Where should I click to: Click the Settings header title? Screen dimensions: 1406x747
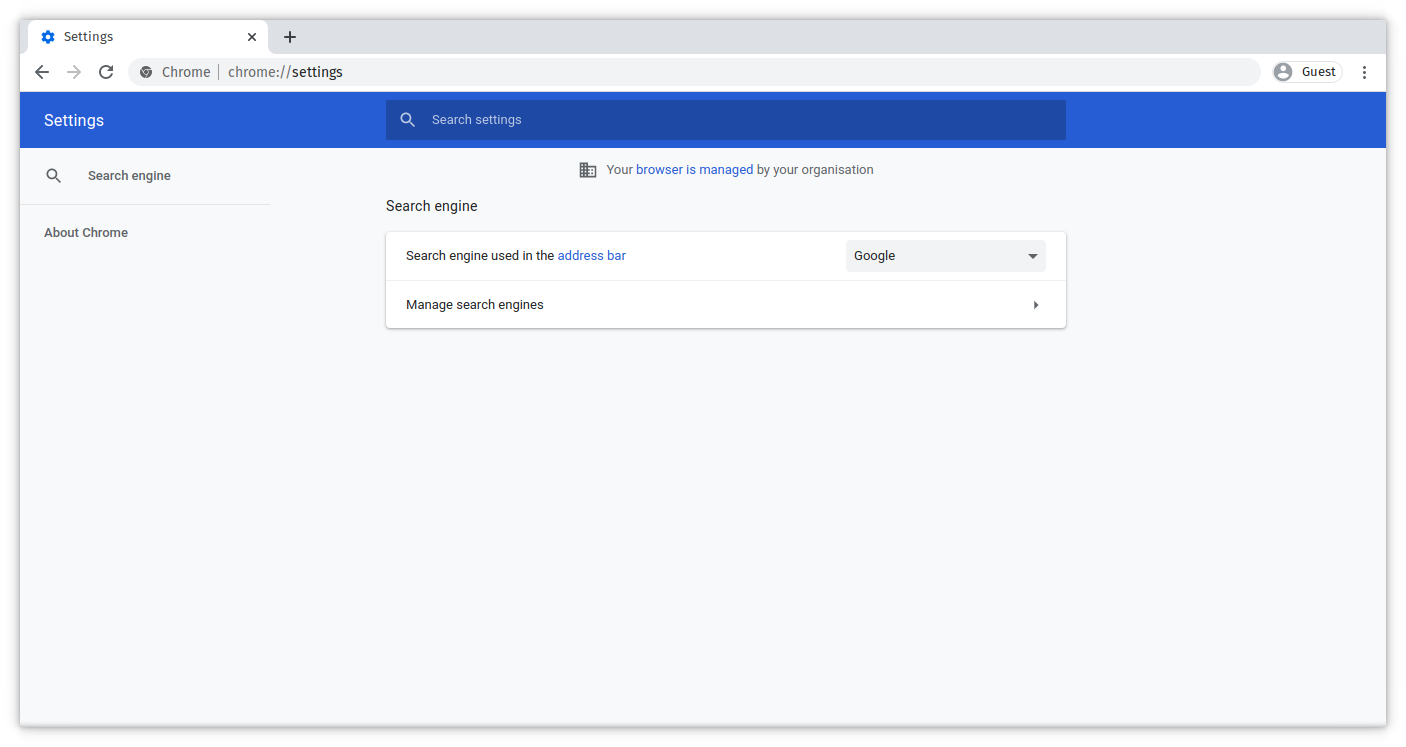[74, 120]
